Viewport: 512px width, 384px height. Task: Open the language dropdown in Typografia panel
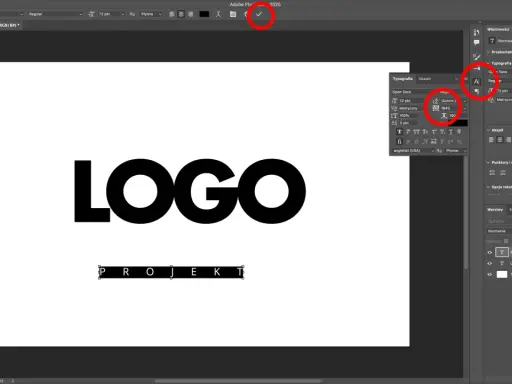pos(413,151)
